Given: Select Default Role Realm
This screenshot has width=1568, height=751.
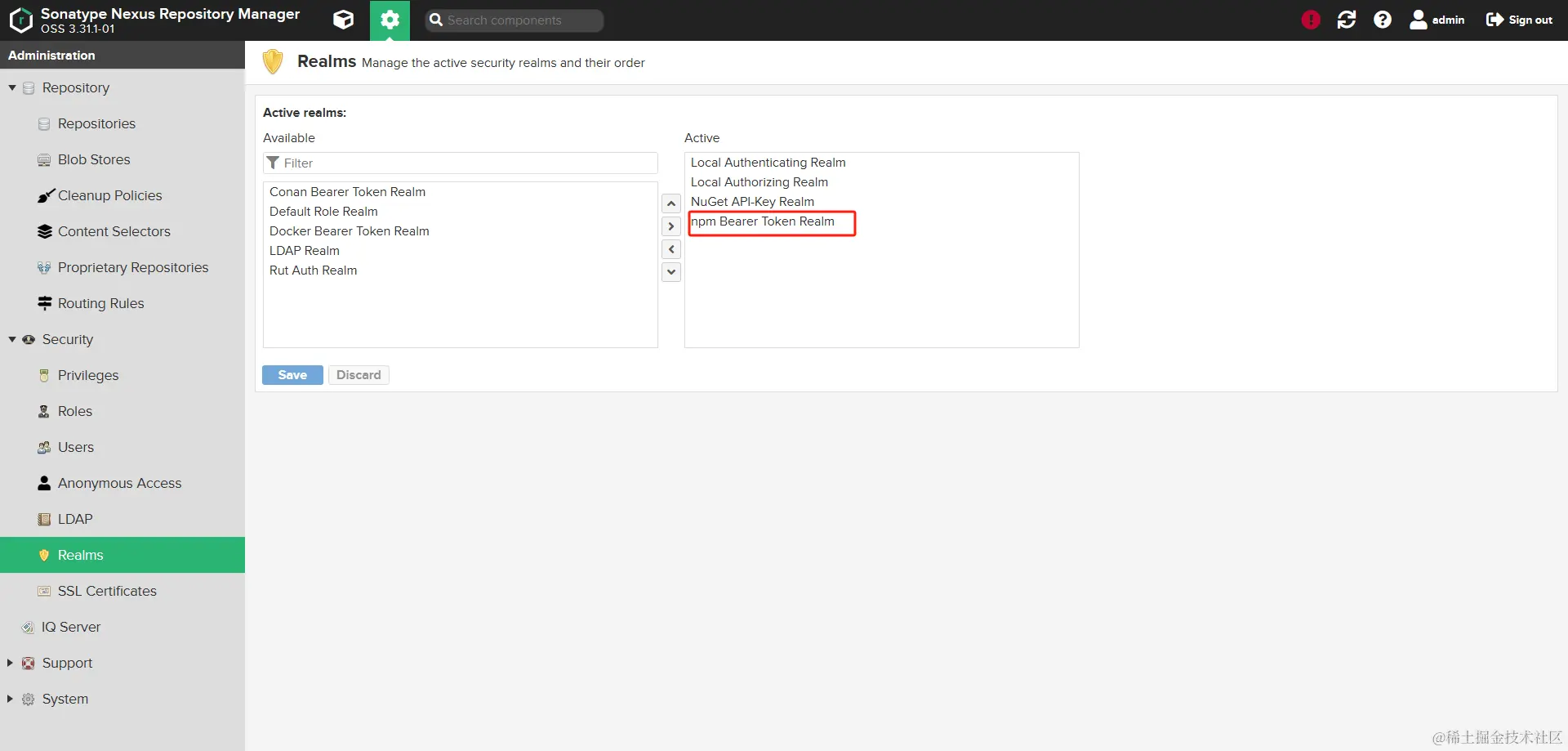Looking at the screenshot, I should click(461, 212).
